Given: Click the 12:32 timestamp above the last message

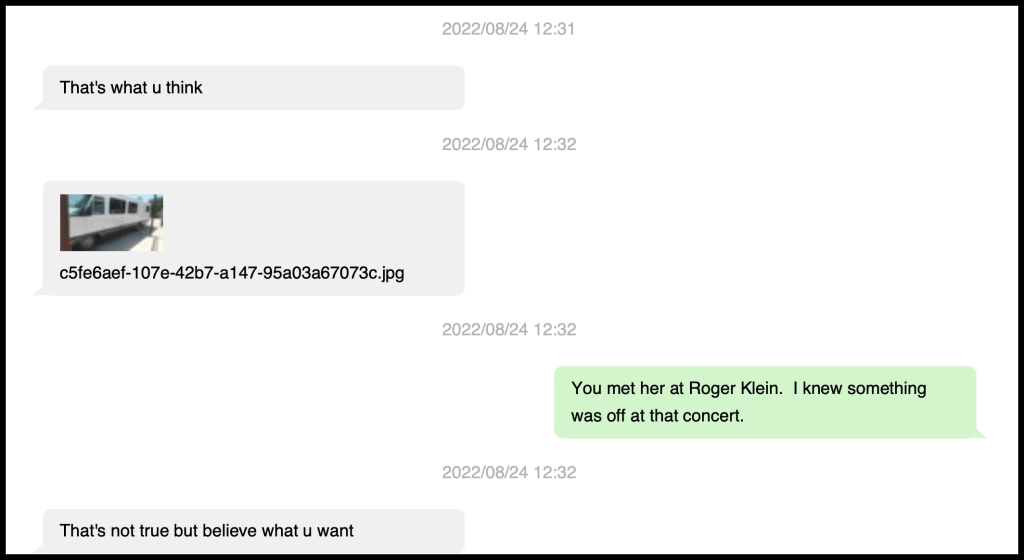Looking at the screenshot, I should pyautogui.click(x=508, y=472).
